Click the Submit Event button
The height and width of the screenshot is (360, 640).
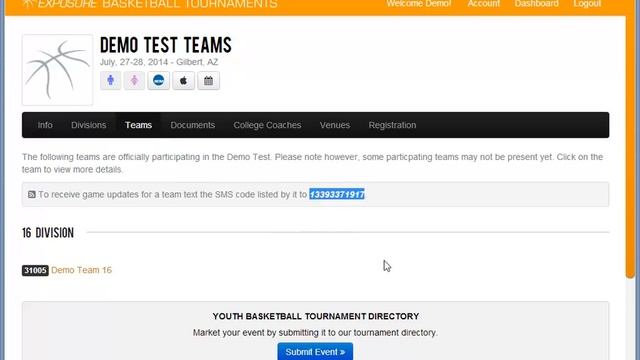pyautogui.click(x=315, y=351)
